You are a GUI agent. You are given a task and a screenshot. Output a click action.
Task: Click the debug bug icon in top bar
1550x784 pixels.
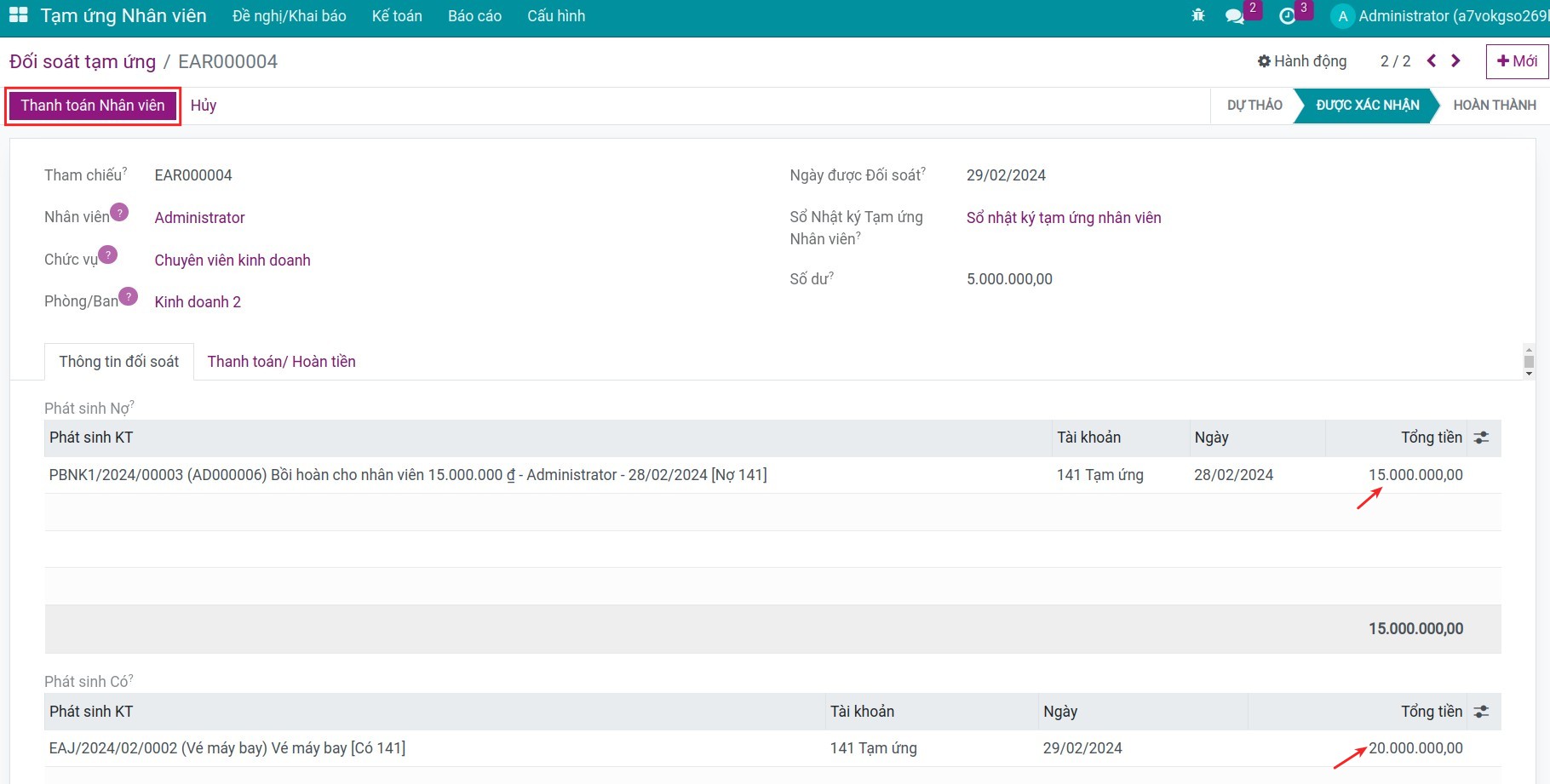tap(1198, 15)
